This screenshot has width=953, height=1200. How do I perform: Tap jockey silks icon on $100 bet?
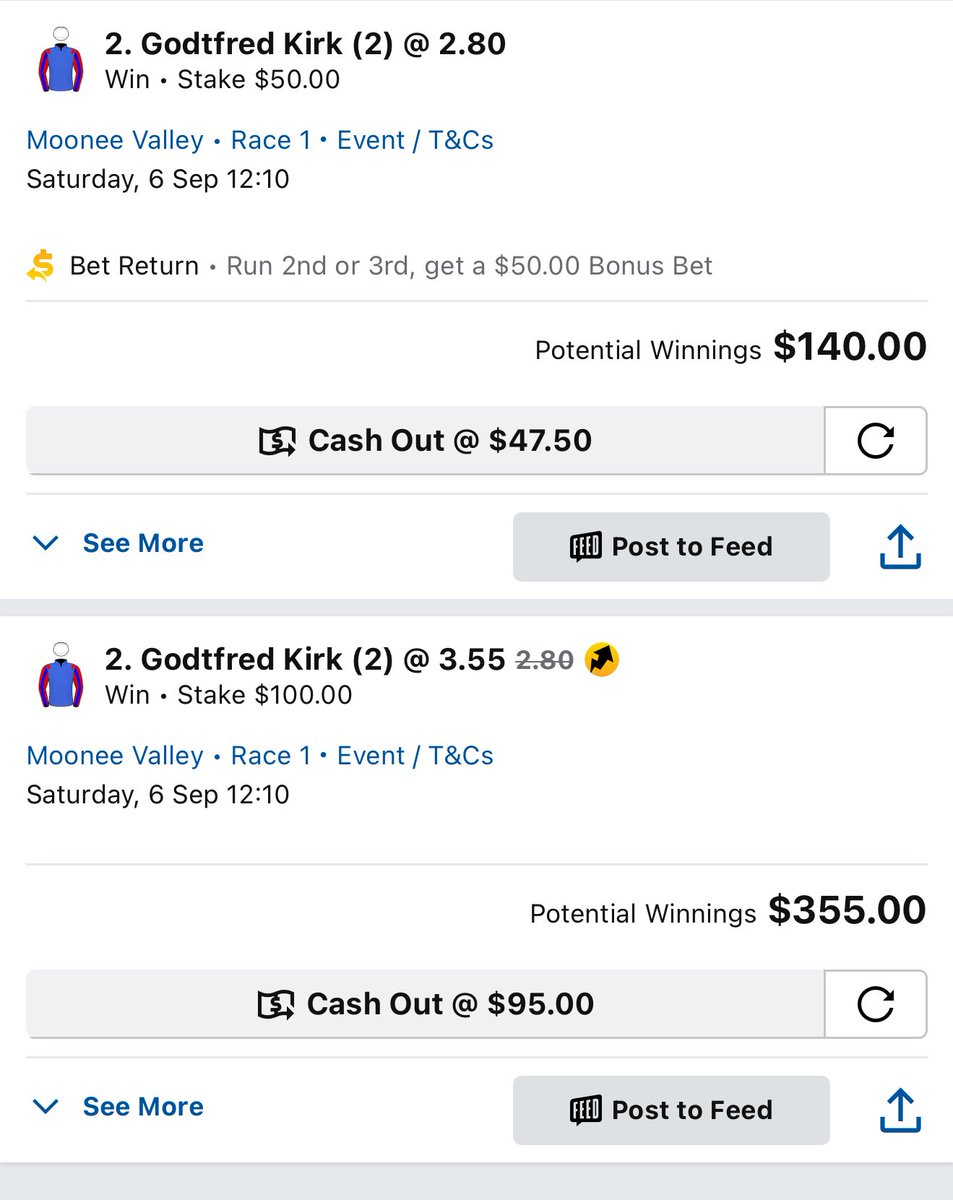[61, 677]
